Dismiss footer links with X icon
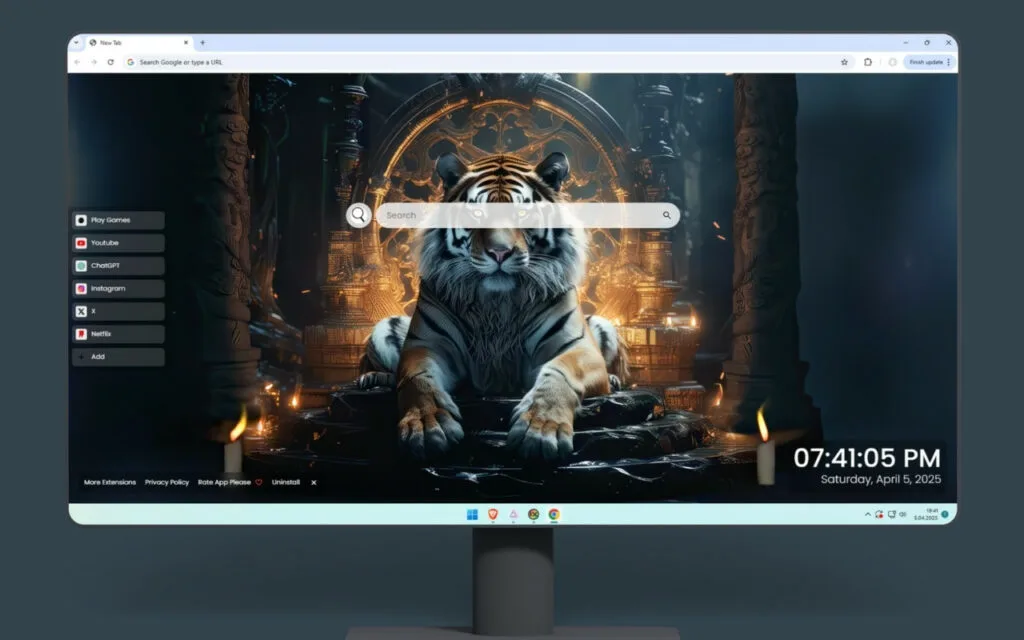 314,483
